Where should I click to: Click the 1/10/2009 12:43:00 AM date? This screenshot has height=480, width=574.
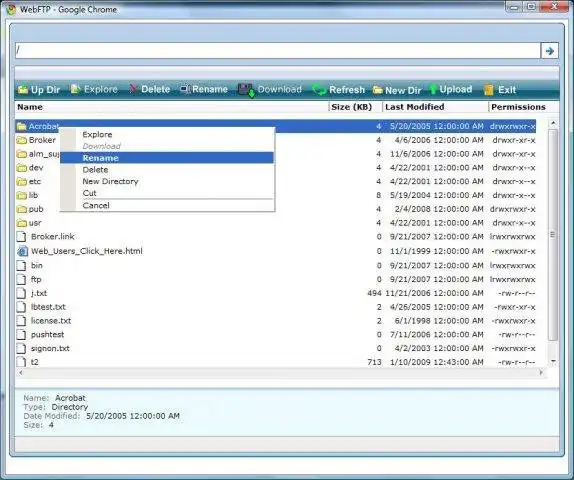click(x=437, y=362)
